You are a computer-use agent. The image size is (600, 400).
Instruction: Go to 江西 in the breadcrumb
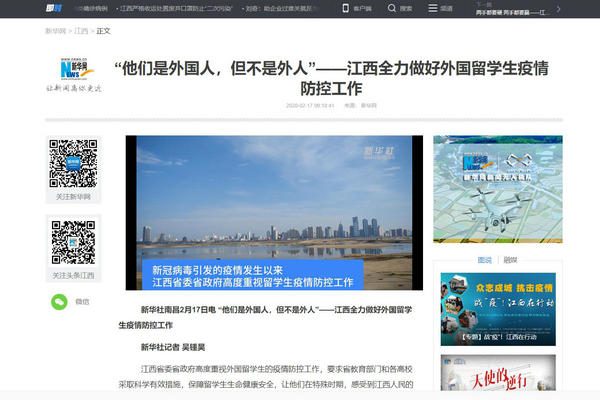point(81,31)
